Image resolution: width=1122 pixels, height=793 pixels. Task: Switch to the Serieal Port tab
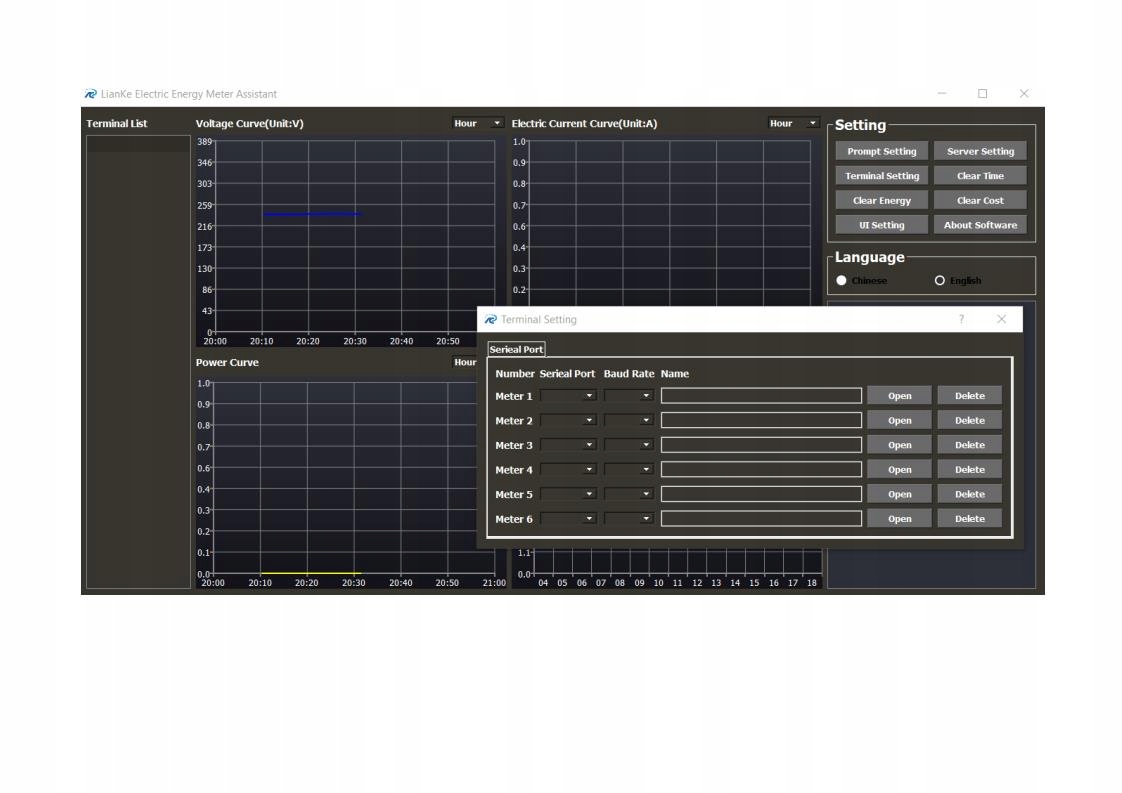(516, 349)
